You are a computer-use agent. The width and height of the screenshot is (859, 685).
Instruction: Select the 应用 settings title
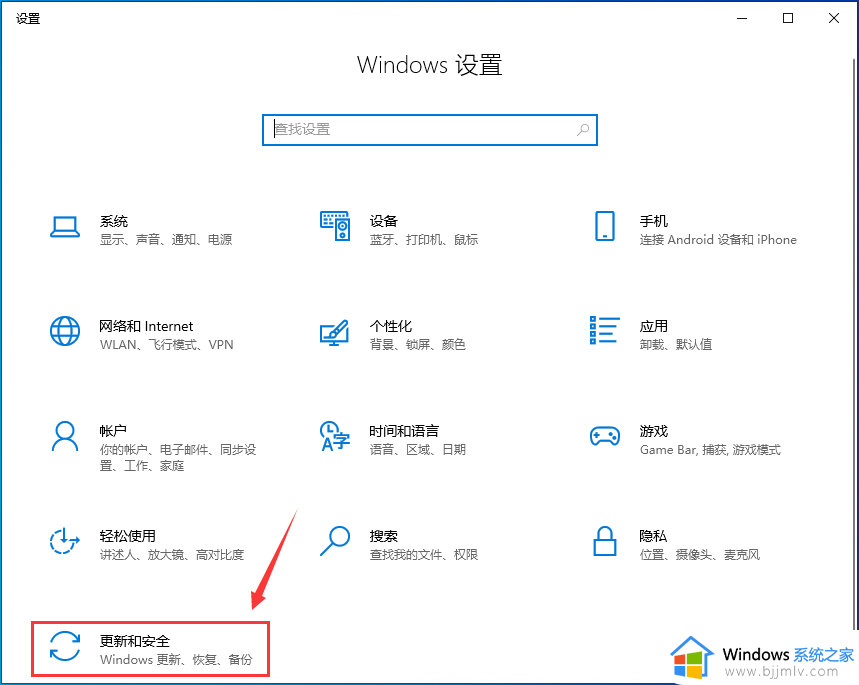[x=654, y=326]
